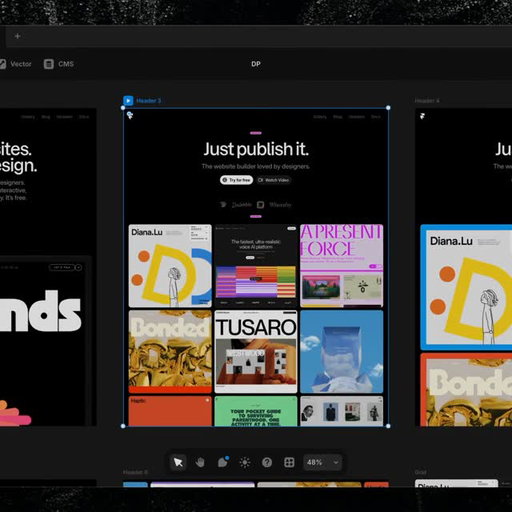
Task: Select the Header 4 frame label
Action: [427, 101]
